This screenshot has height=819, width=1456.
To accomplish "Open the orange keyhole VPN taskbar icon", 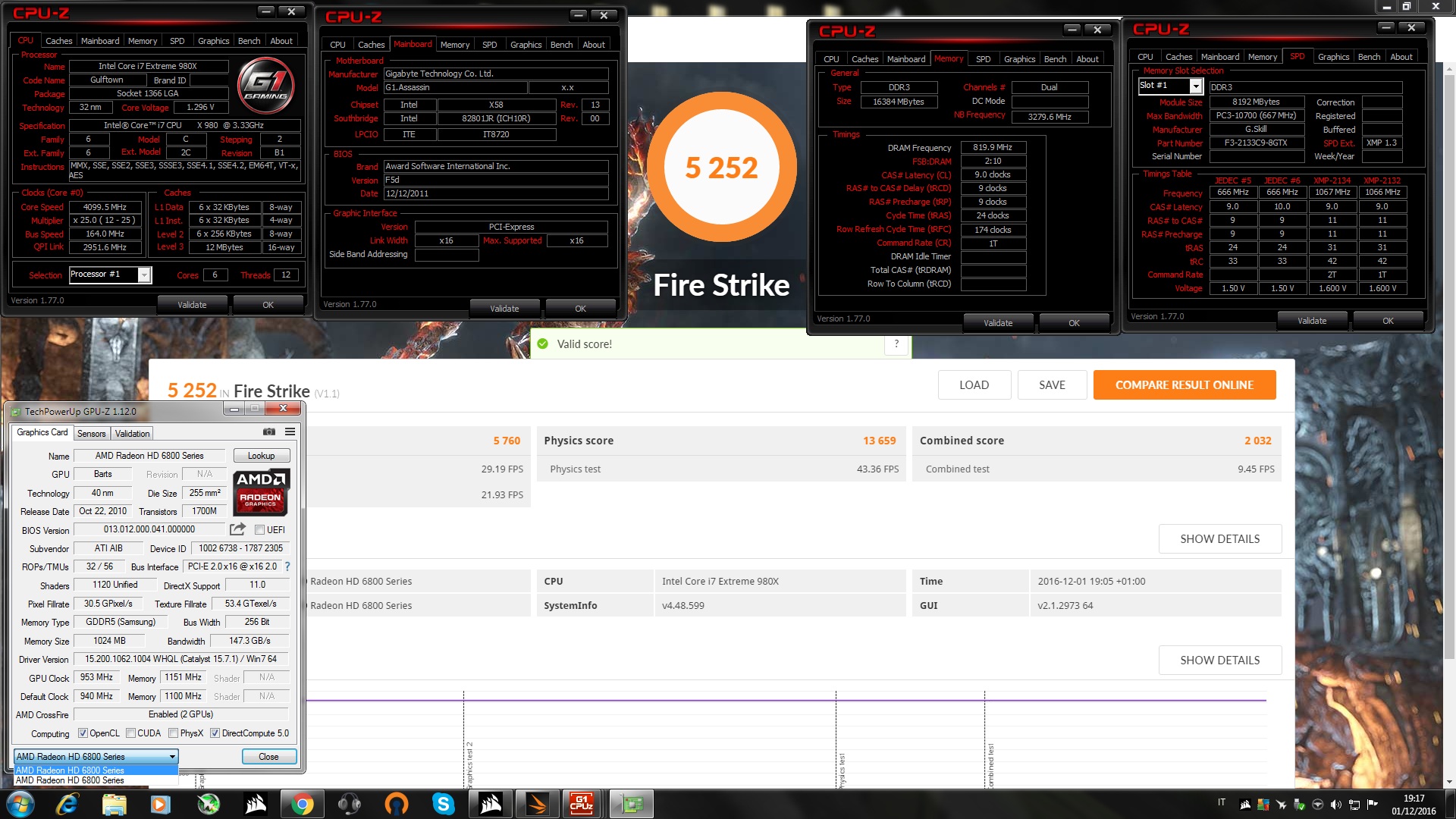I will pos(396,804).
